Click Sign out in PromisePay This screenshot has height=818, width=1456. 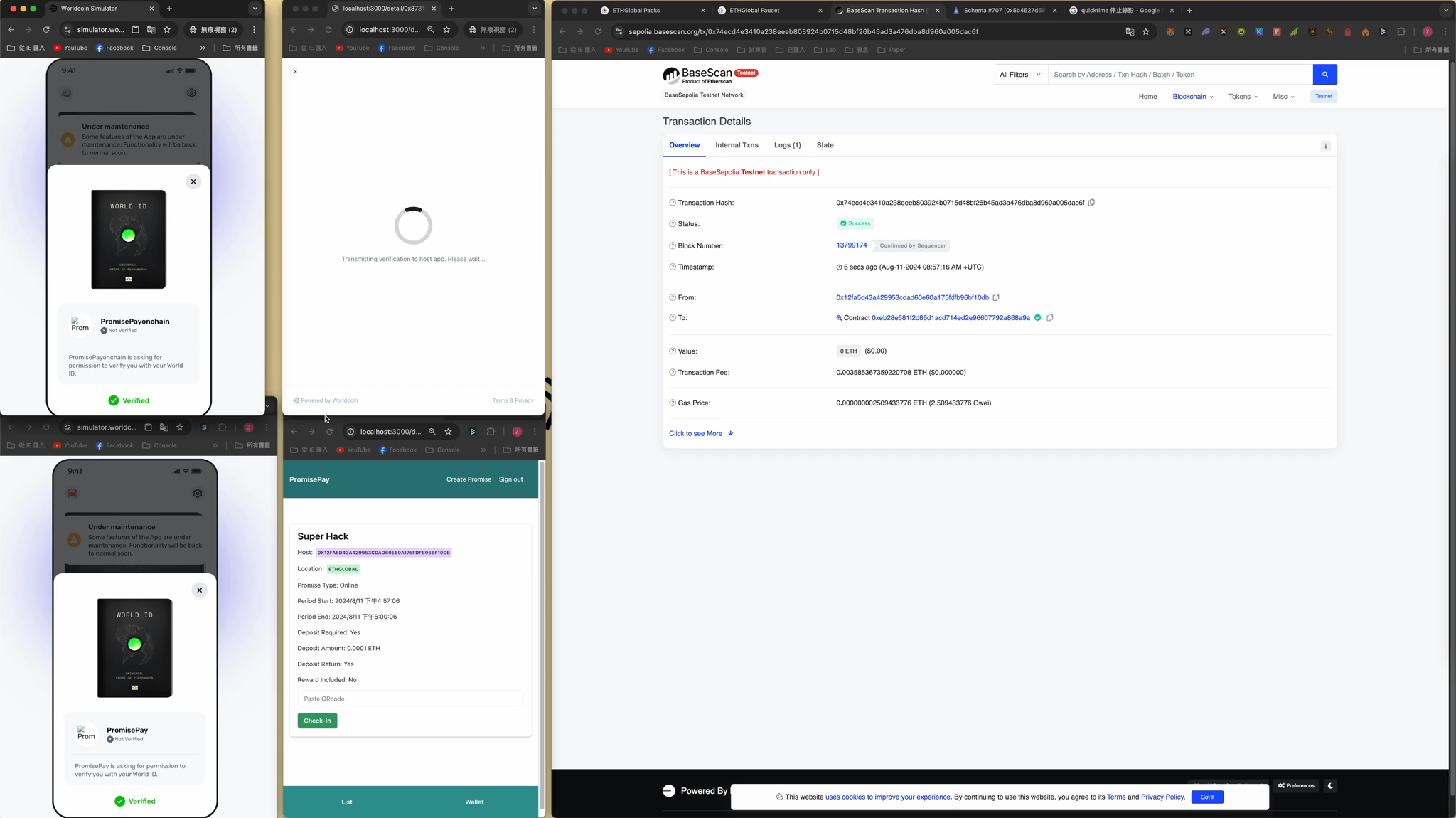510,479
